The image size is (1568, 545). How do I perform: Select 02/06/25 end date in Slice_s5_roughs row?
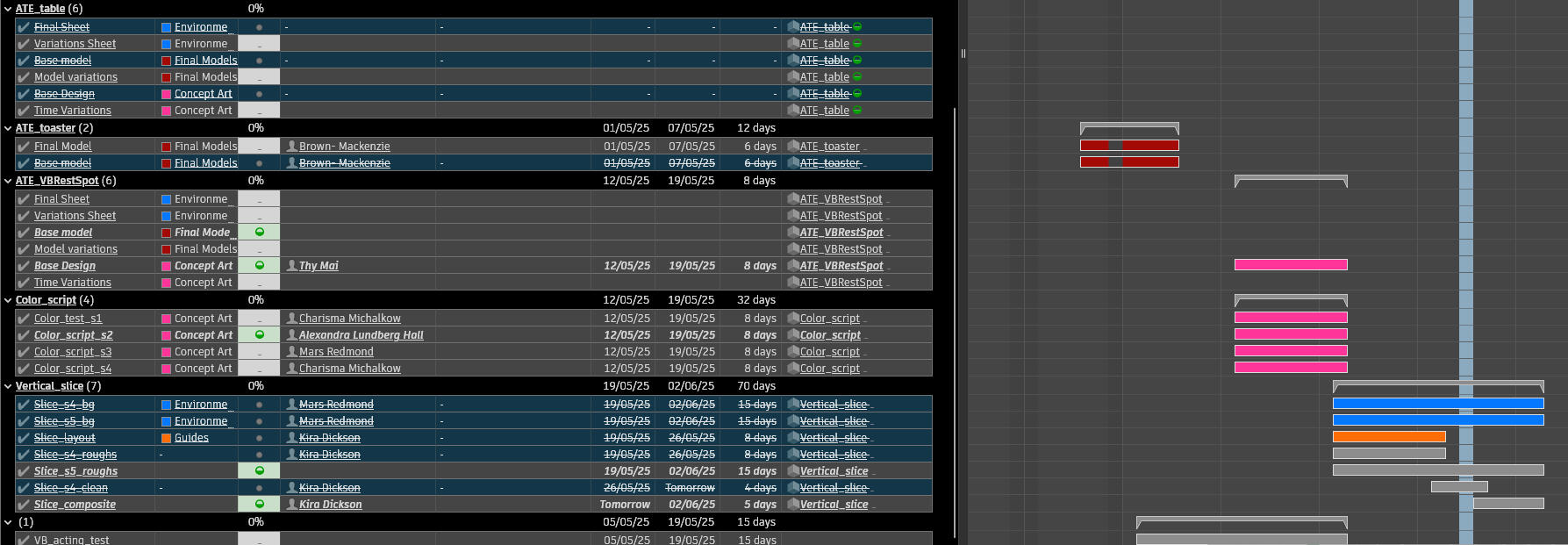(692, 471)
